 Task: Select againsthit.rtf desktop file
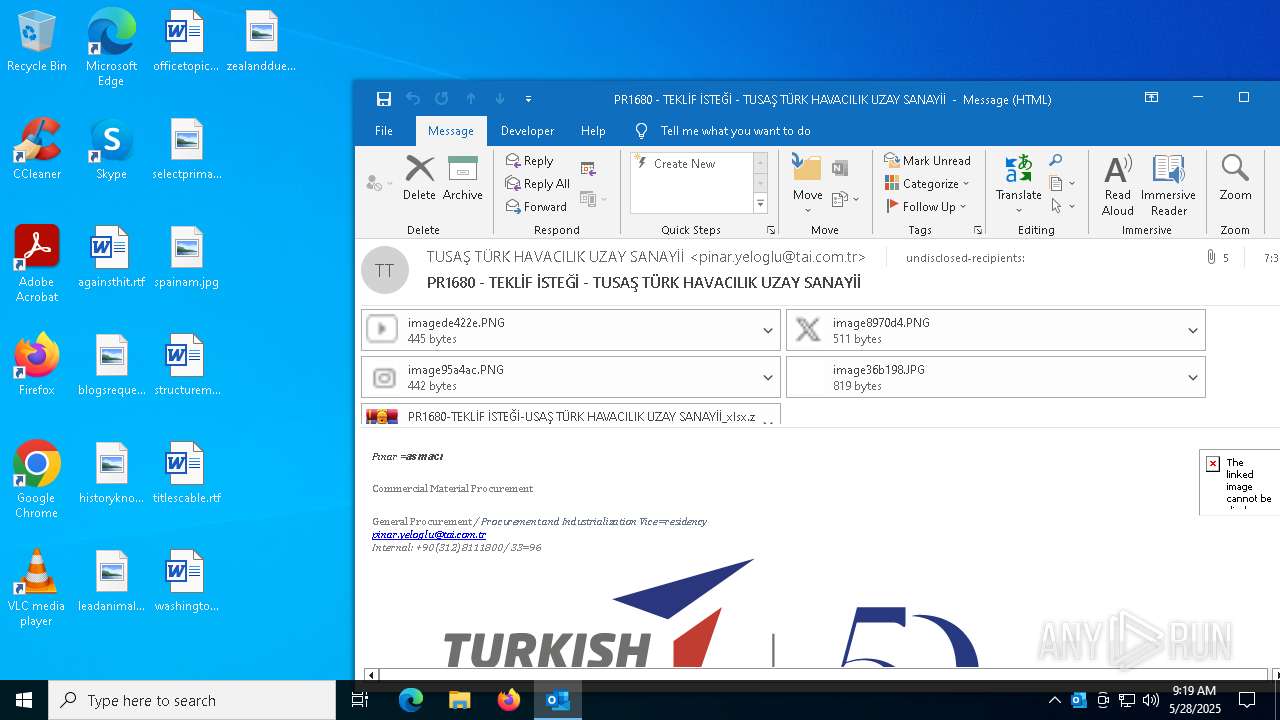point(110,257)
